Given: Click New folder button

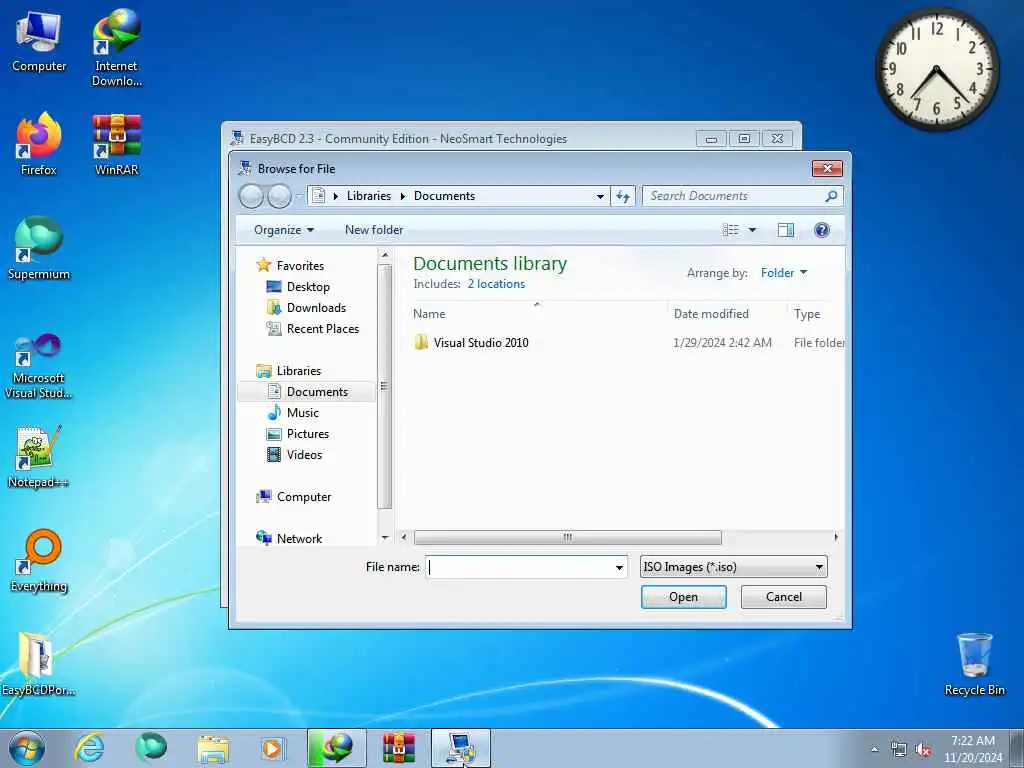Looking at the screenshot, I should click(x=374, y=230).
